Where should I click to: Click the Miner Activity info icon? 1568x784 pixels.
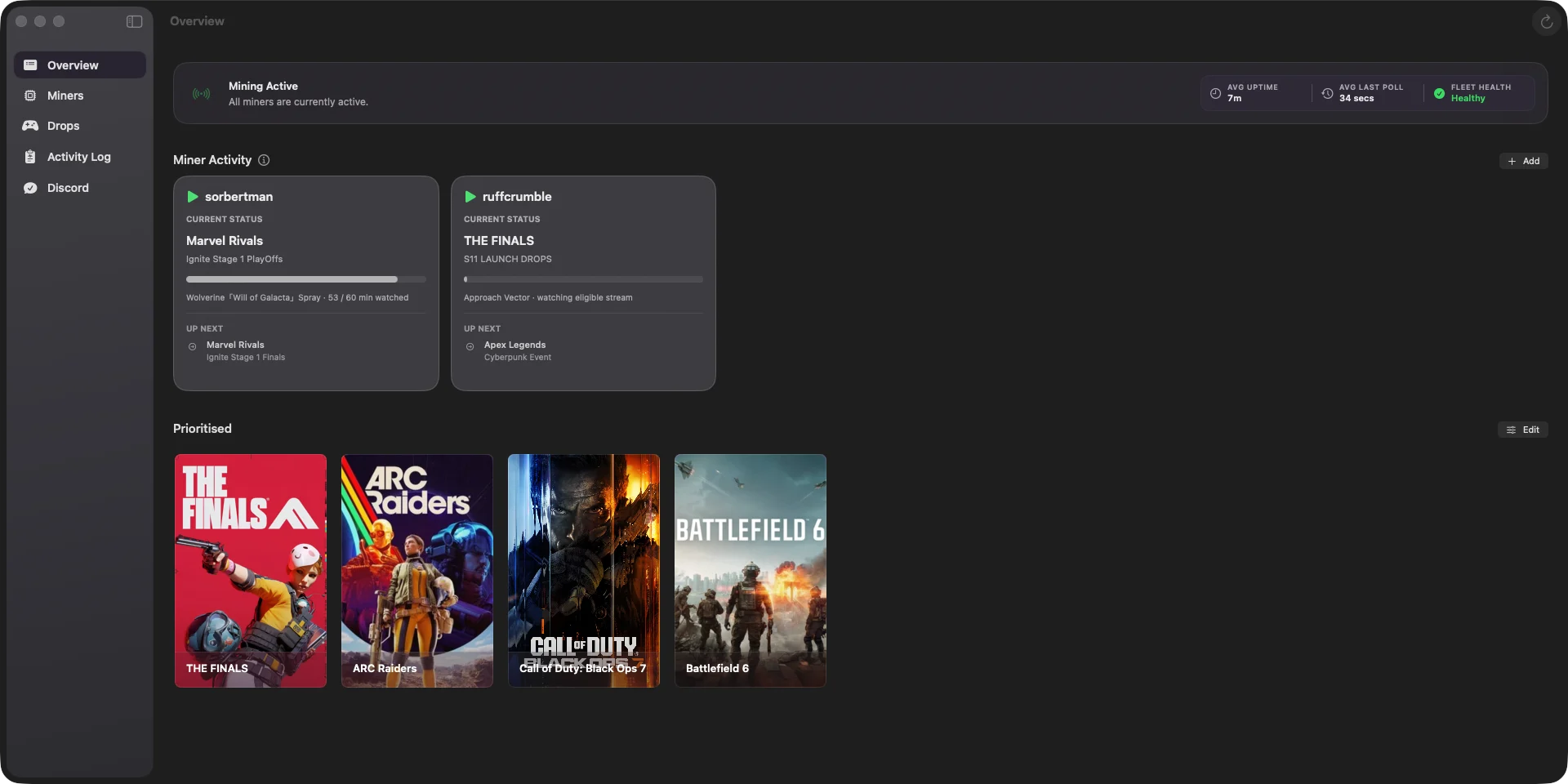(264, 160)
